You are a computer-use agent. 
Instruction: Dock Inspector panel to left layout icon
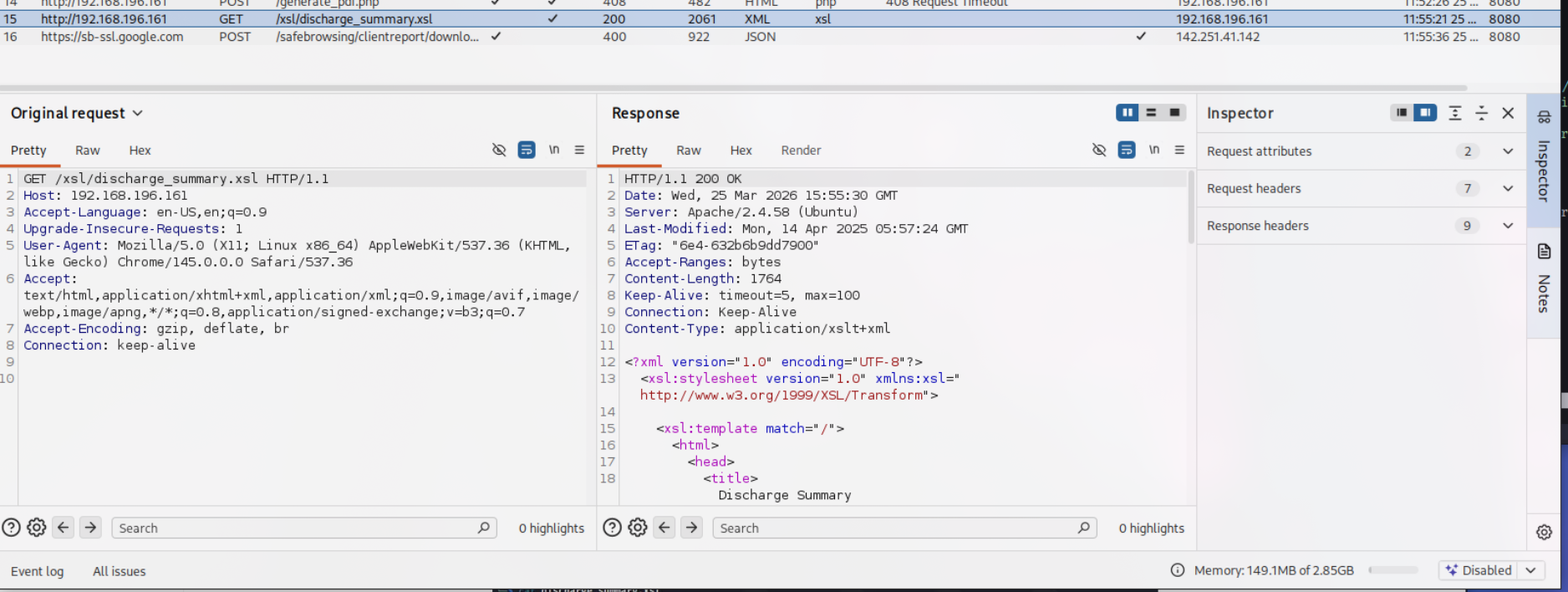(x=1402, y=112)
